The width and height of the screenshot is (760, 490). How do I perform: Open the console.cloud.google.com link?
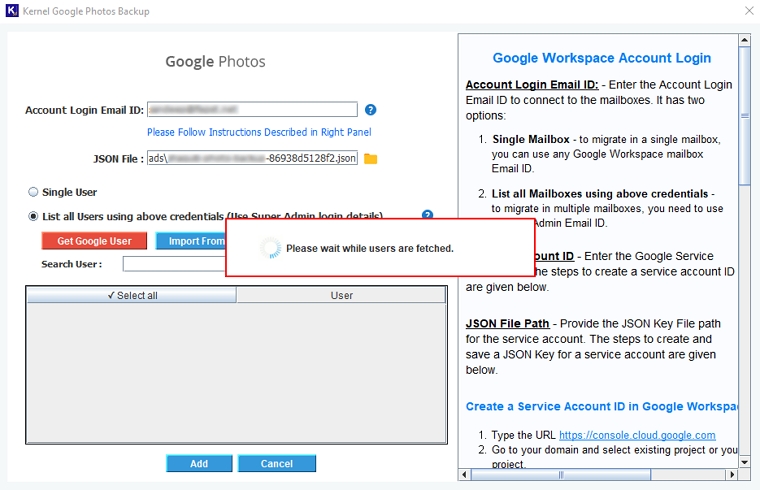tap(637, 435)
